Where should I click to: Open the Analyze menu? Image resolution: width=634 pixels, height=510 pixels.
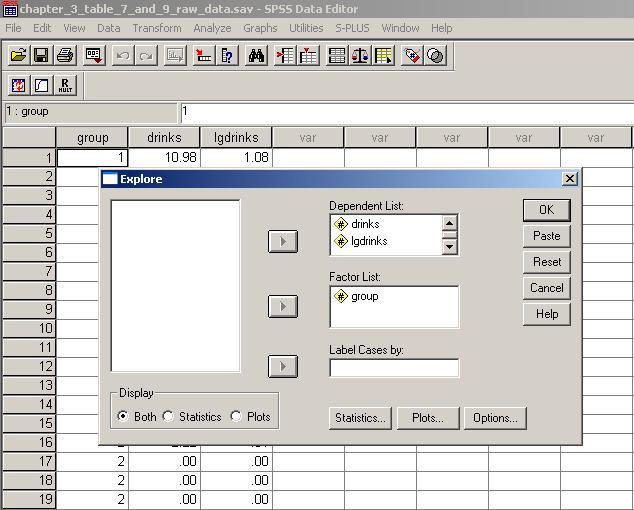pyautogui.click(x=212, y=28)
